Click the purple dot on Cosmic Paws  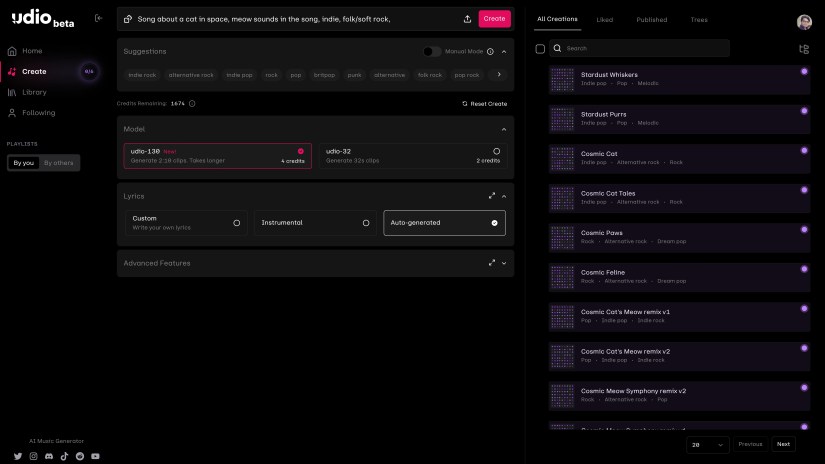coord(804,229)
